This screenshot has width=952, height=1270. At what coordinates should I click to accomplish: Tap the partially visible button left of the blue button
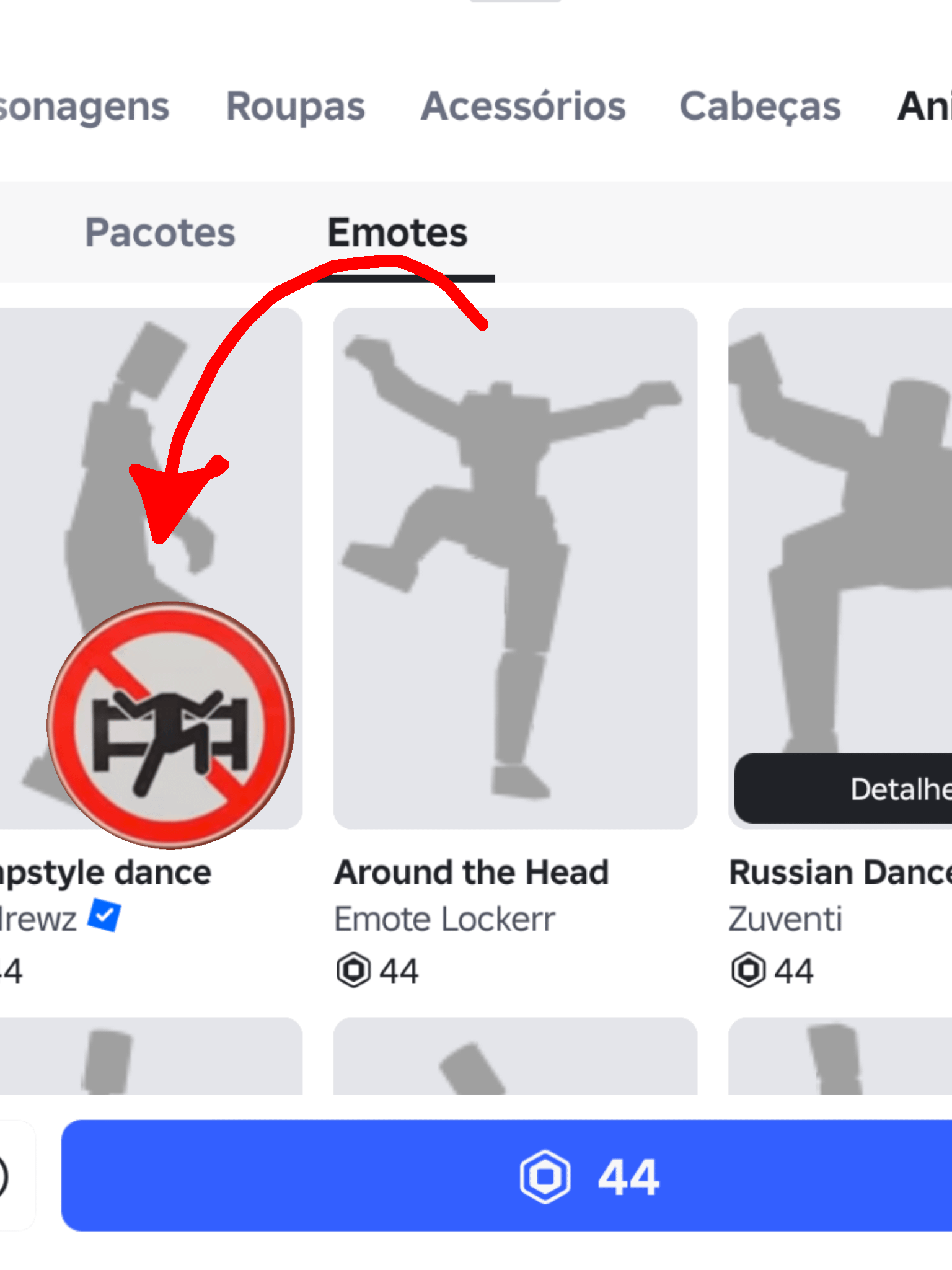(12, 1176)
